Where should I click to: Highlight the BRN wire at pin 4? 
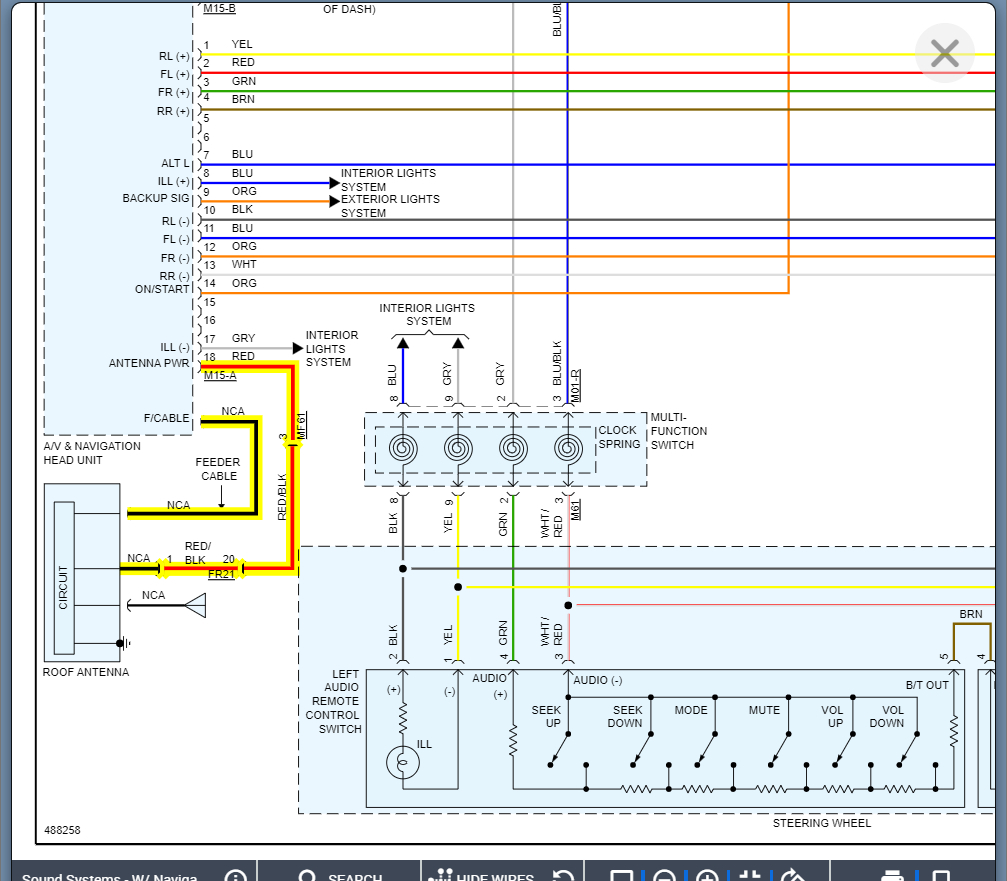click(600, 109)
